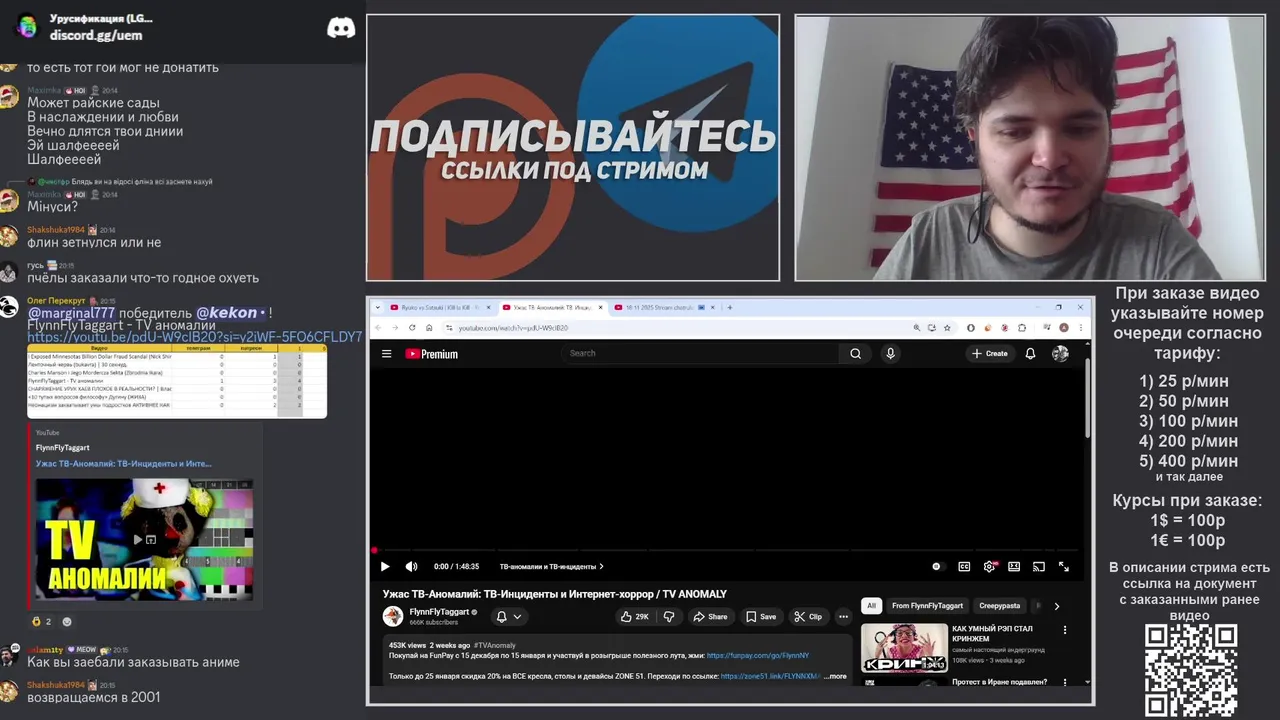Select the Creepypasta filter chip
1280x720 pixels.
(1000, 605)
